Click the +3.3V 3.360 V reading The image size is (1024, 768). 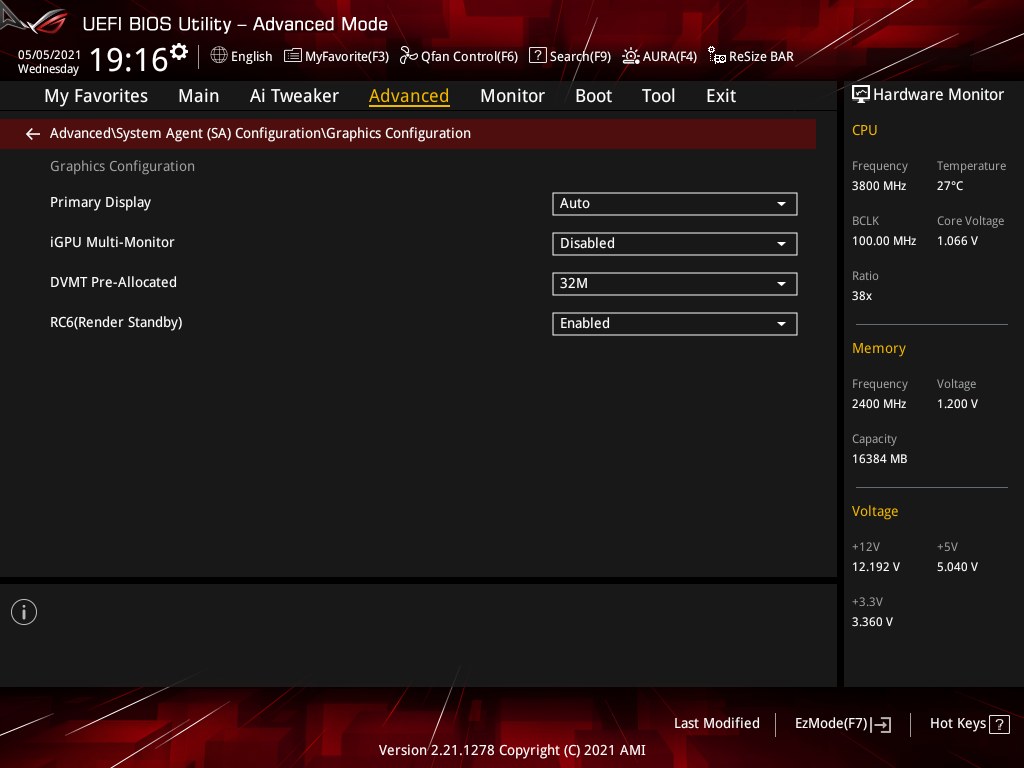click(872, 622)
